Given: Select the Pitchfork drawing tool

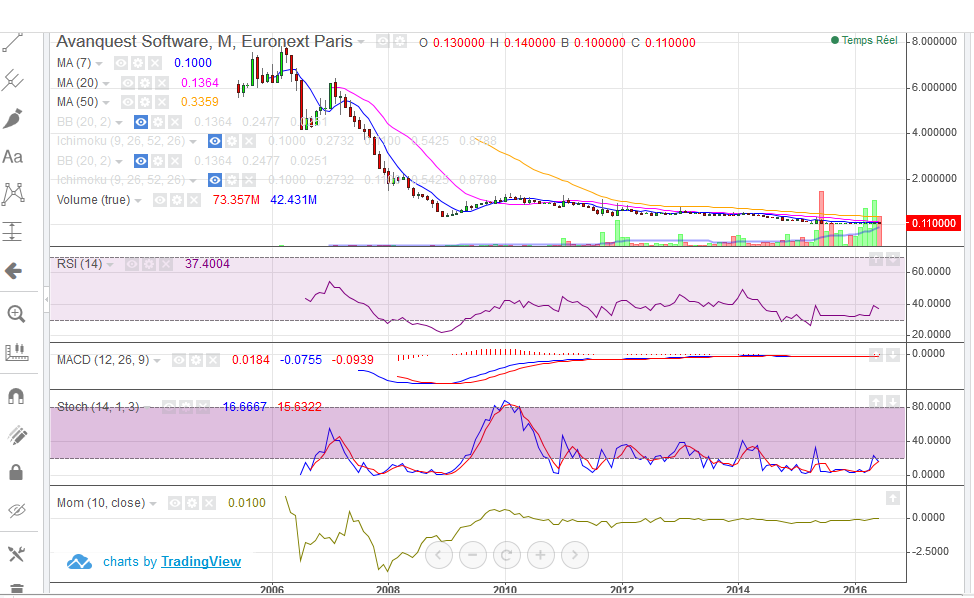Looking at the screenshot, I should (x=13, y=80).
